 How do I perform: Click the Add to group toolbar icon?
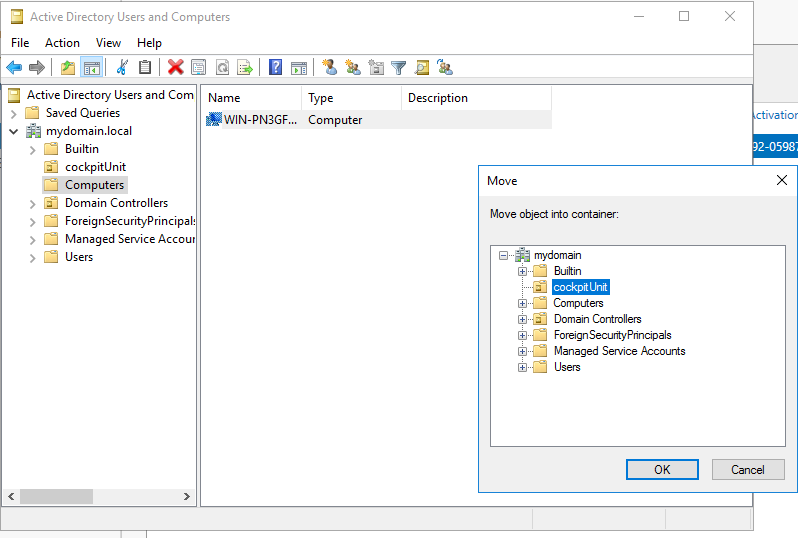445,67
